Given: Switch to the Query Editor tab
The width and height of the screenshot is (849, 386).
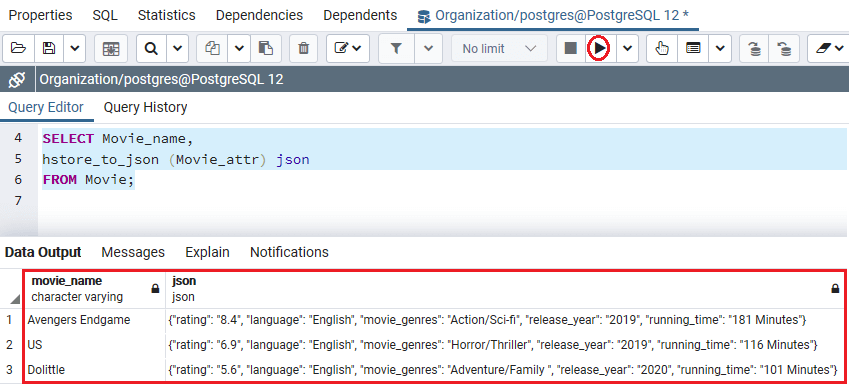Looking at the screenshot, I should (46, 107).
